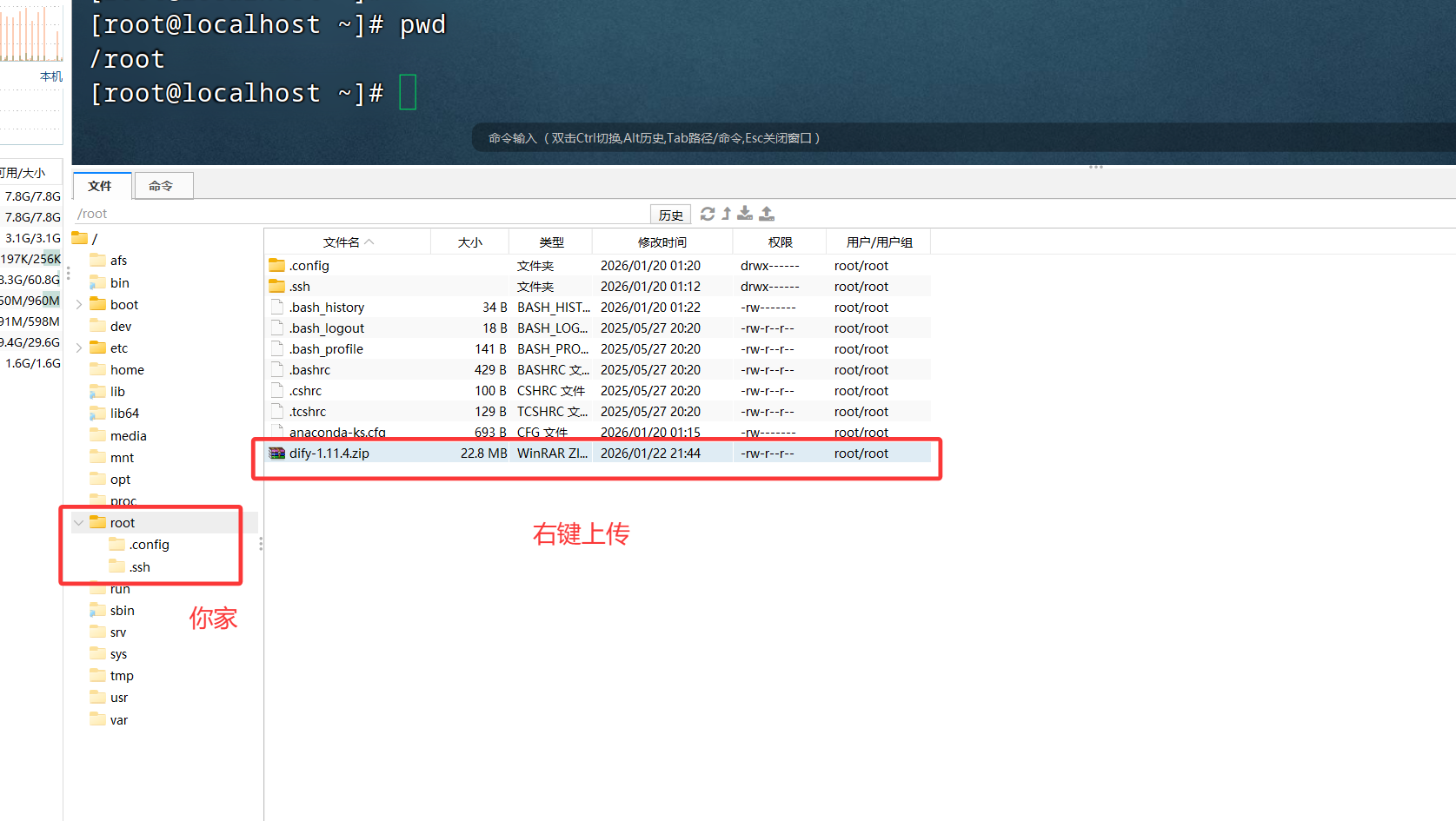Select the etc folder in tree
This screenshot has width=1456, height=821.
pyautogui.click(x=110, y=348)
